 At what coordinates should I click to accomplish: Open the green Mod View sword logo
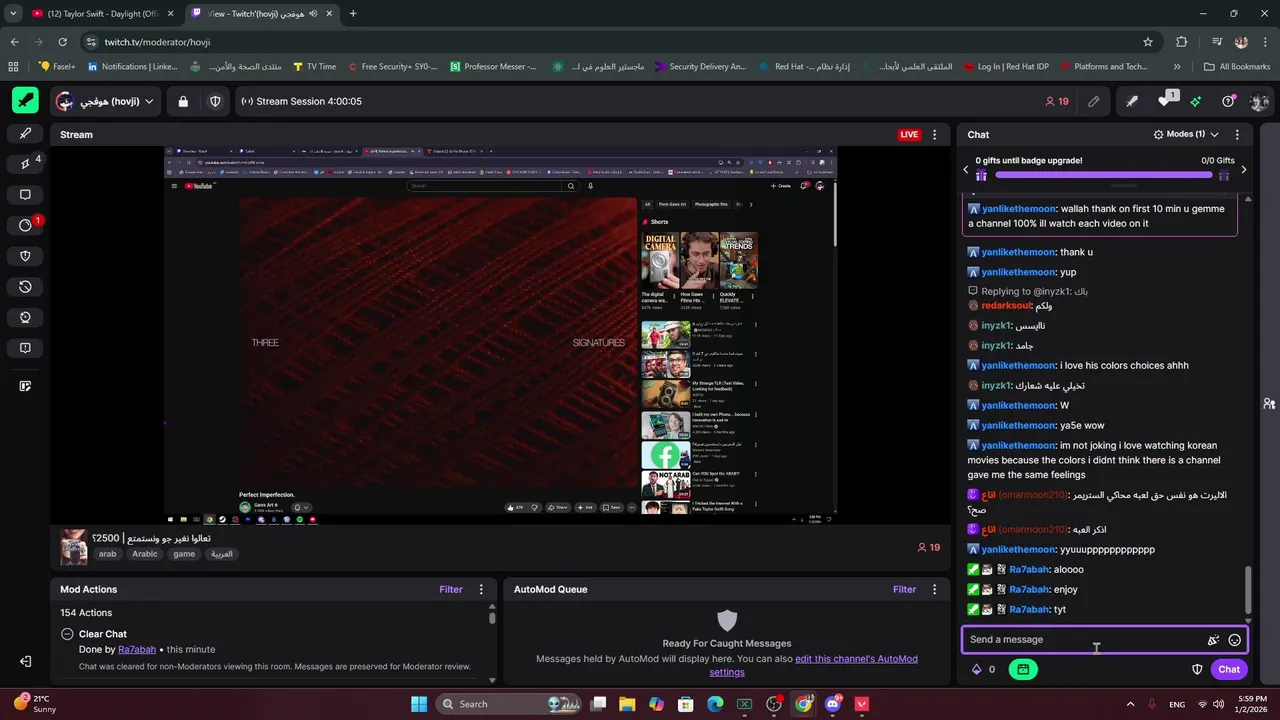click(x=25, y=101)
